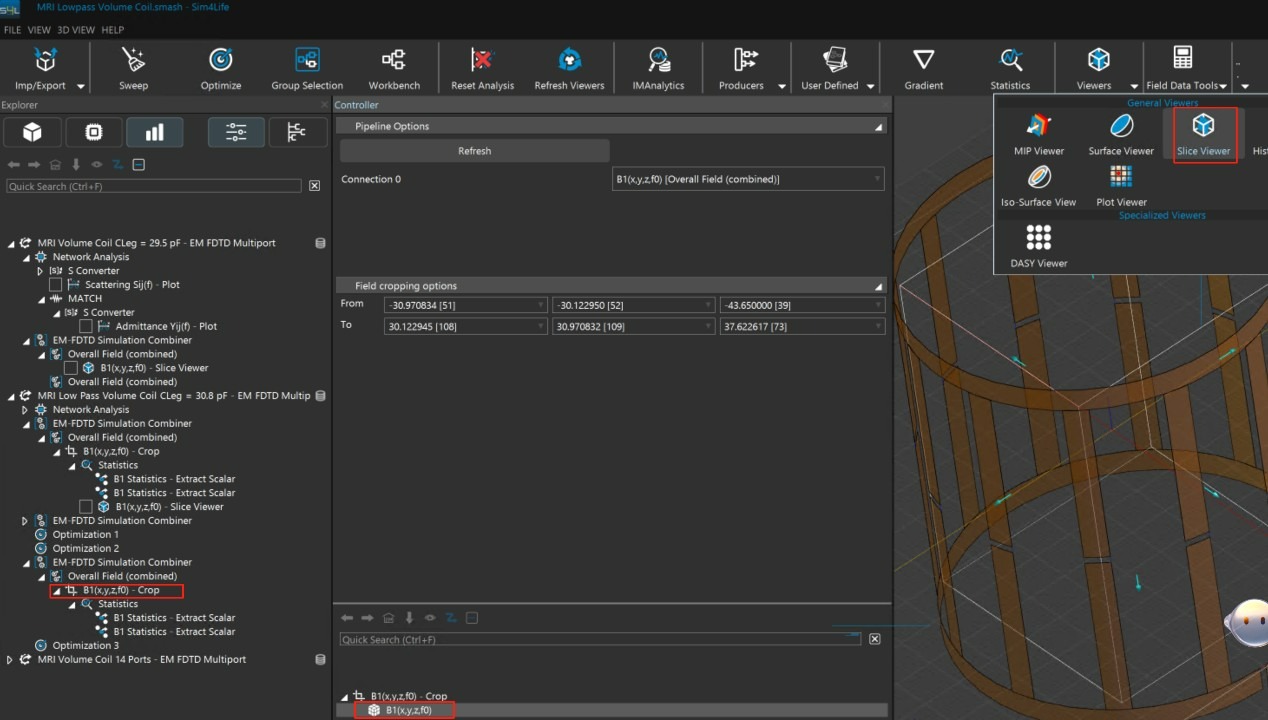Open the IMAnalytics tool

(x=658, y=61)
